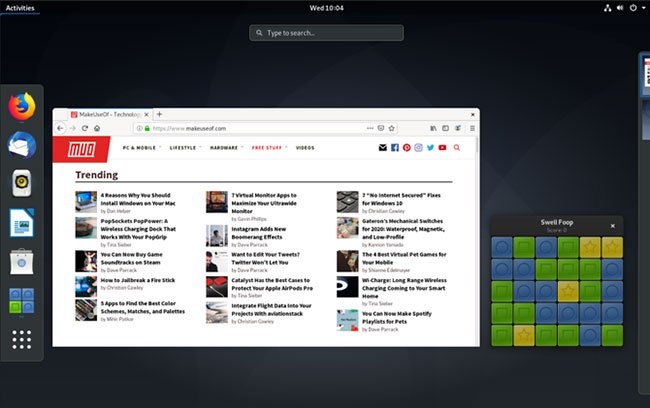
Task: Open 'The 4 Best Virtual Pet Games' article
Action: [x=404, y=258]
